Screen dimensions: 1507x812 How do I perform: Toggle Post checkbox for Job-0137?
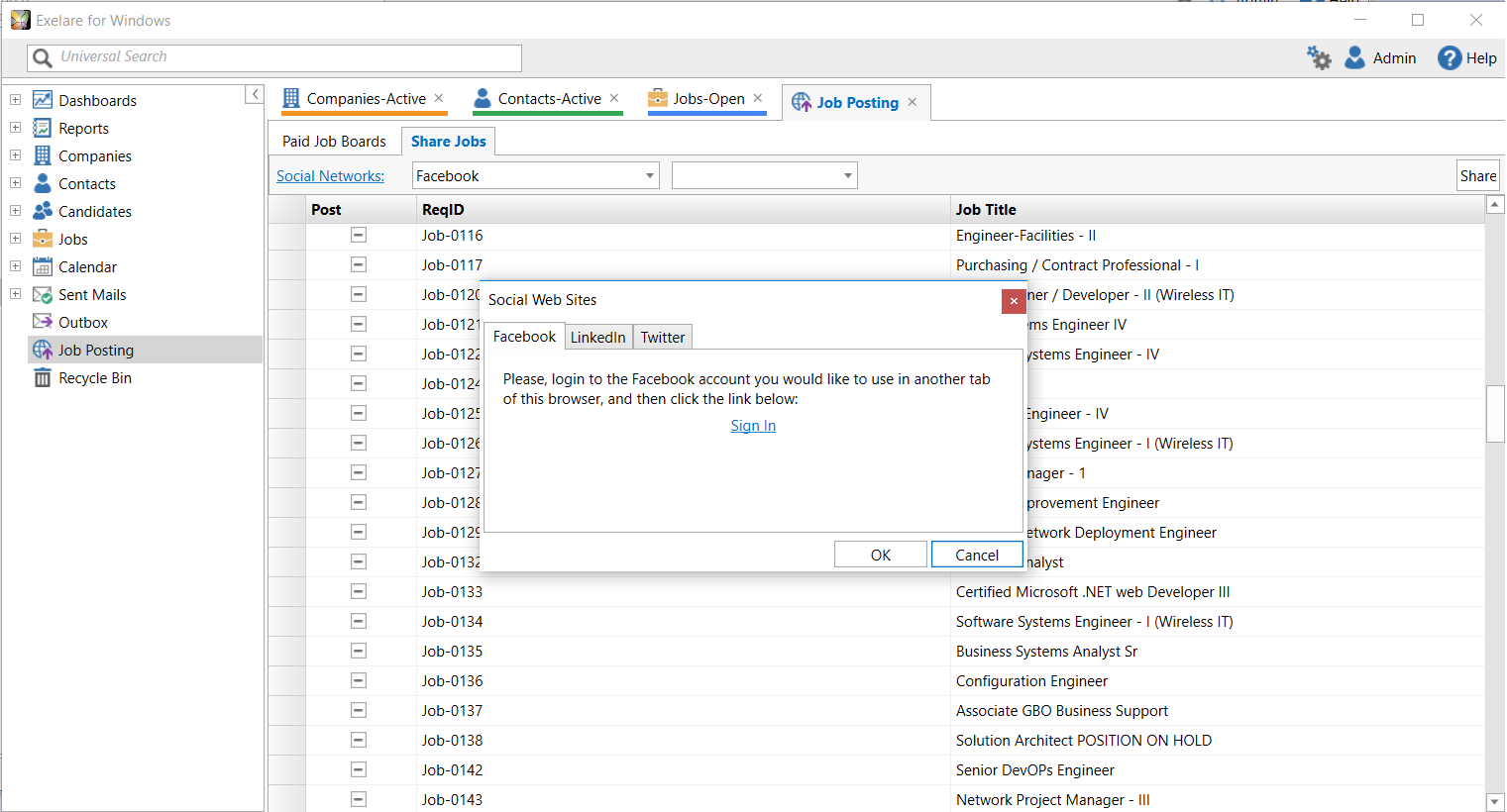(359, 710)
